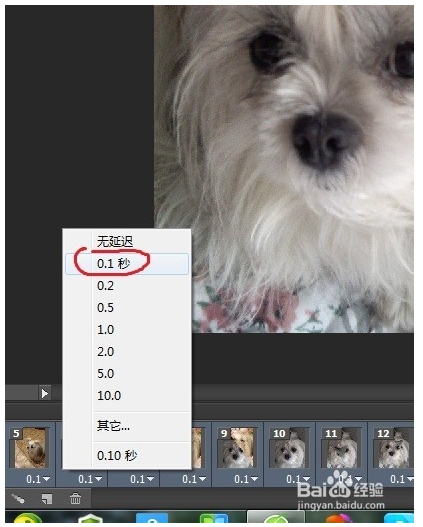Select the 10.0 delay menu entry
The height and width of the screenshot is (527, 423).
(127, 396)
